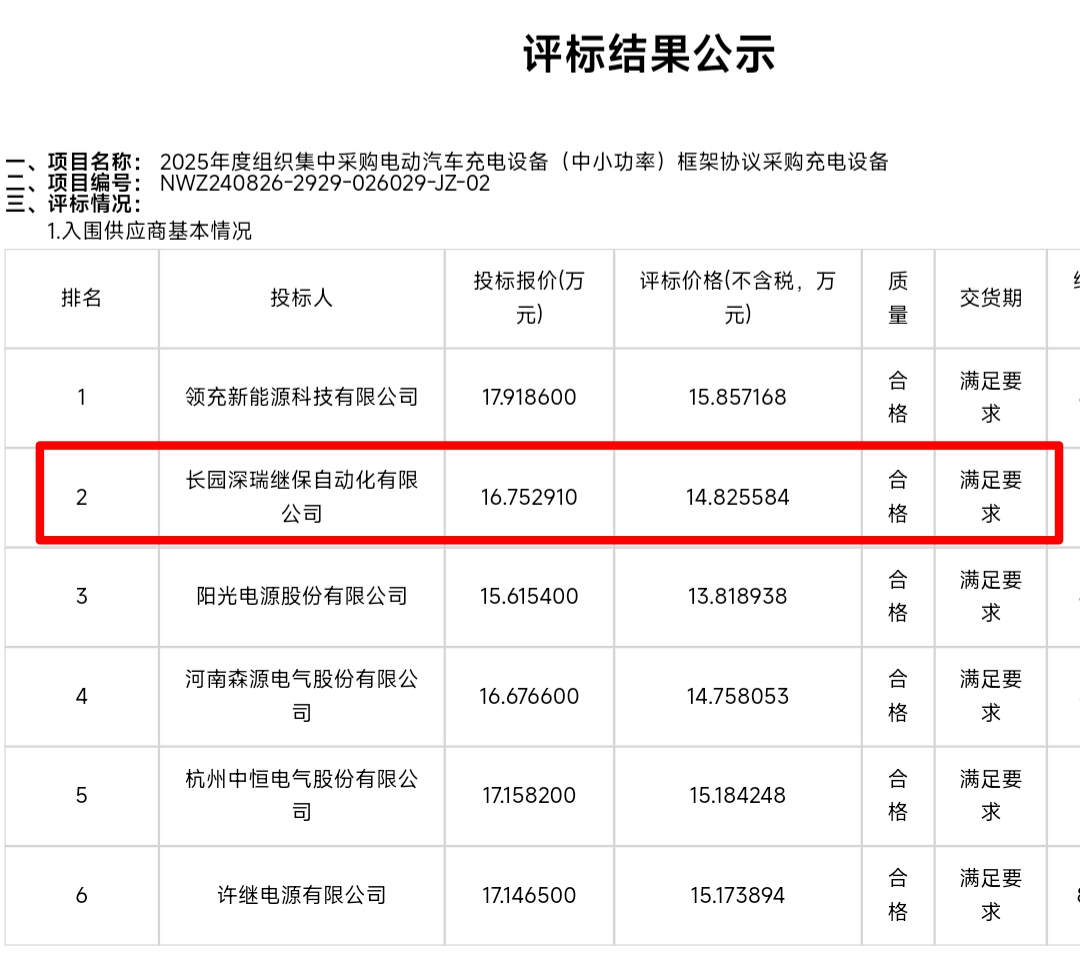Click bidder 杭州中恒电气股份有限公司
Image resolution: width=1080 pixels, height=966 pixels.
coord(302,795)
